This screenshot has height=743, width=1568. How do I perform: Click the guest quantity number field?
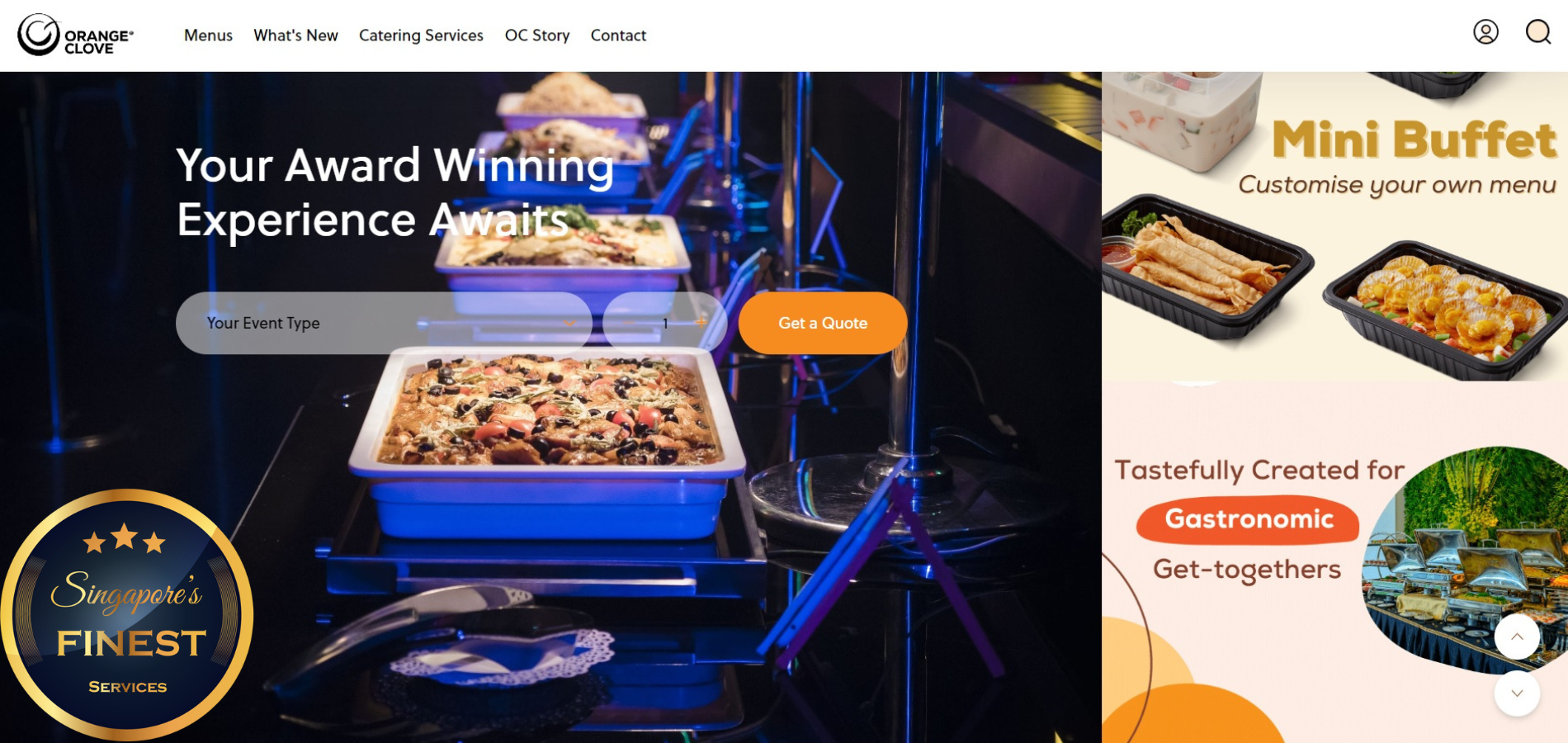665,323
